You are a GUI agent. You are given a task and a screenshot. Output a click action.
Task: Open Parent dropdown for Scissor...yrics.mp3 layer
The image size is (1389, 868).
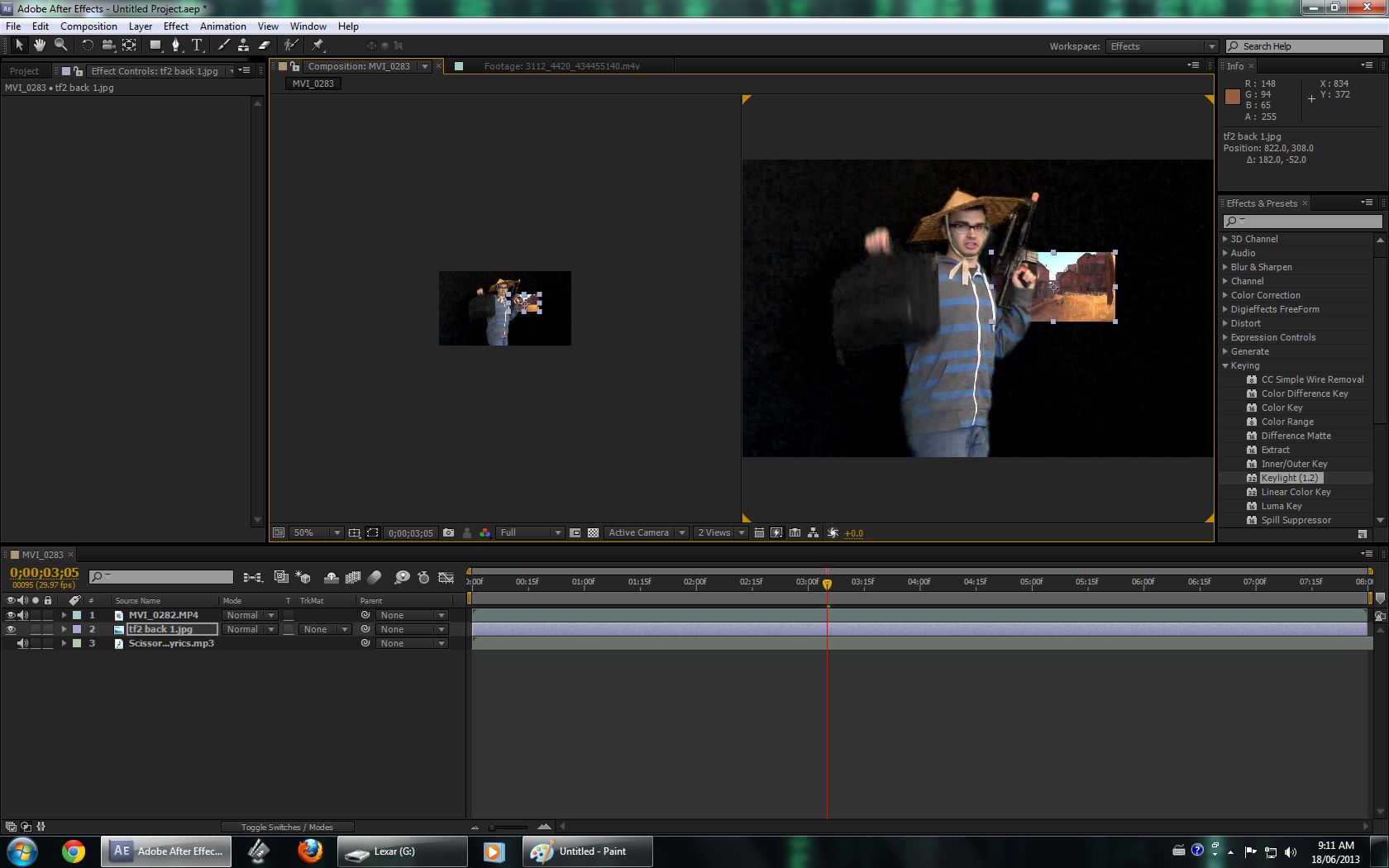click(412, 643)
